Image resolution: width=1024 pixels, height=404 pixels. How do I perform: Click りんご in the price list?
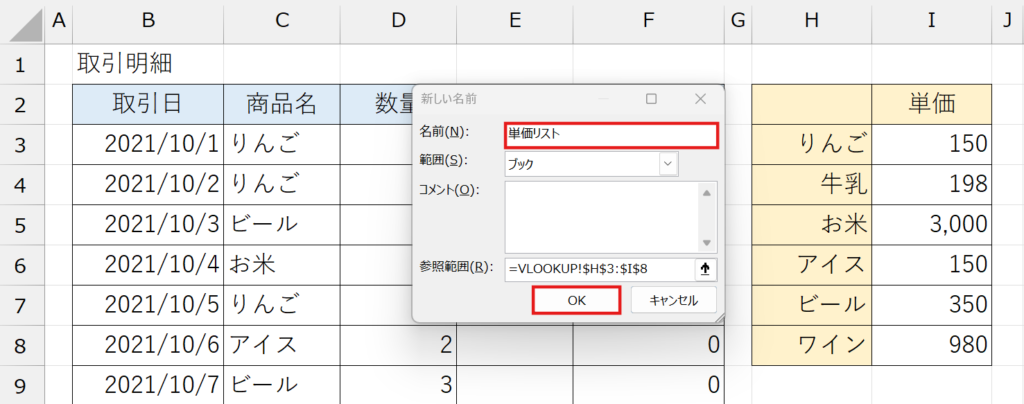pos(812,144)
